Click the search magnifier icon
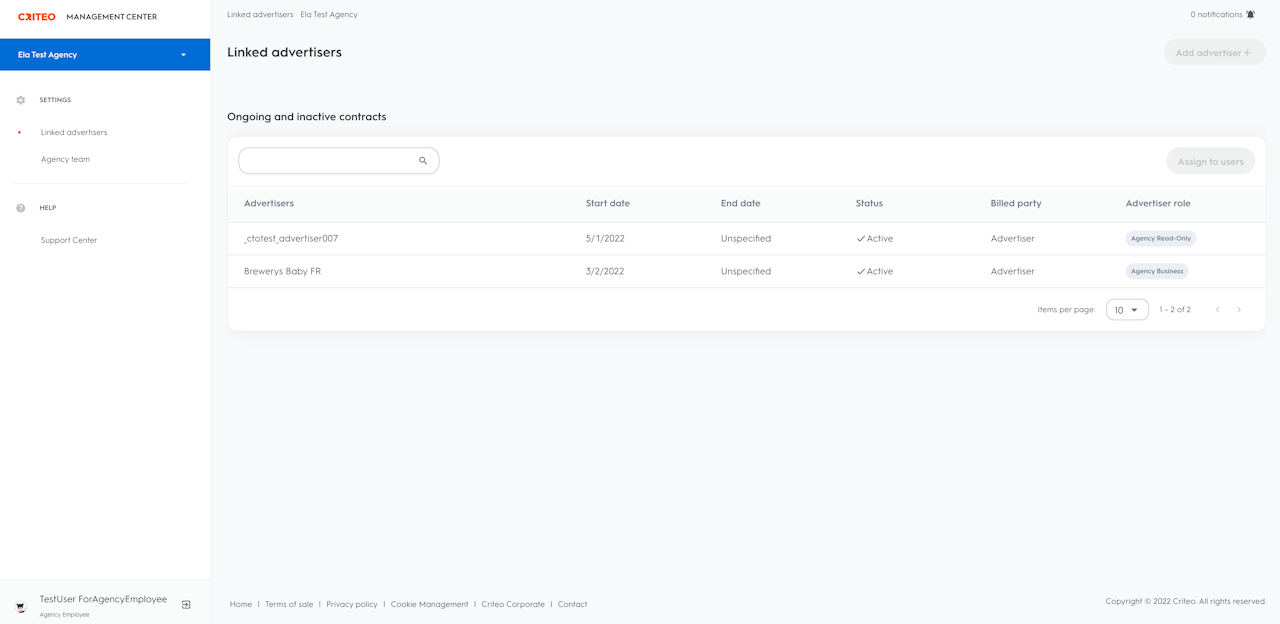Viewport: 1280px width, 624px height. pyautogui.click(x=423, y=161)
